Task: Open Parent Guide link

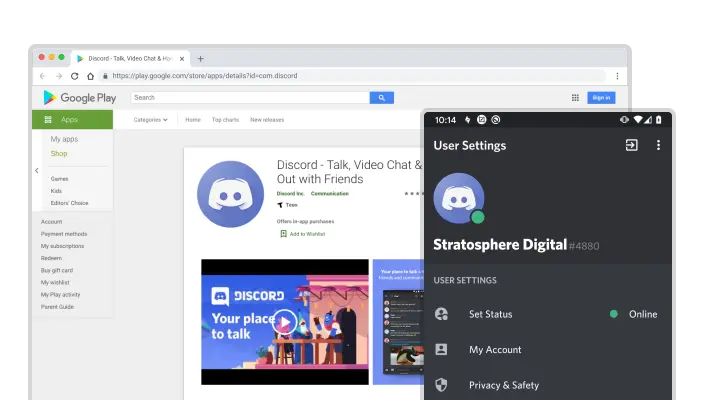Action: point(57,307)
